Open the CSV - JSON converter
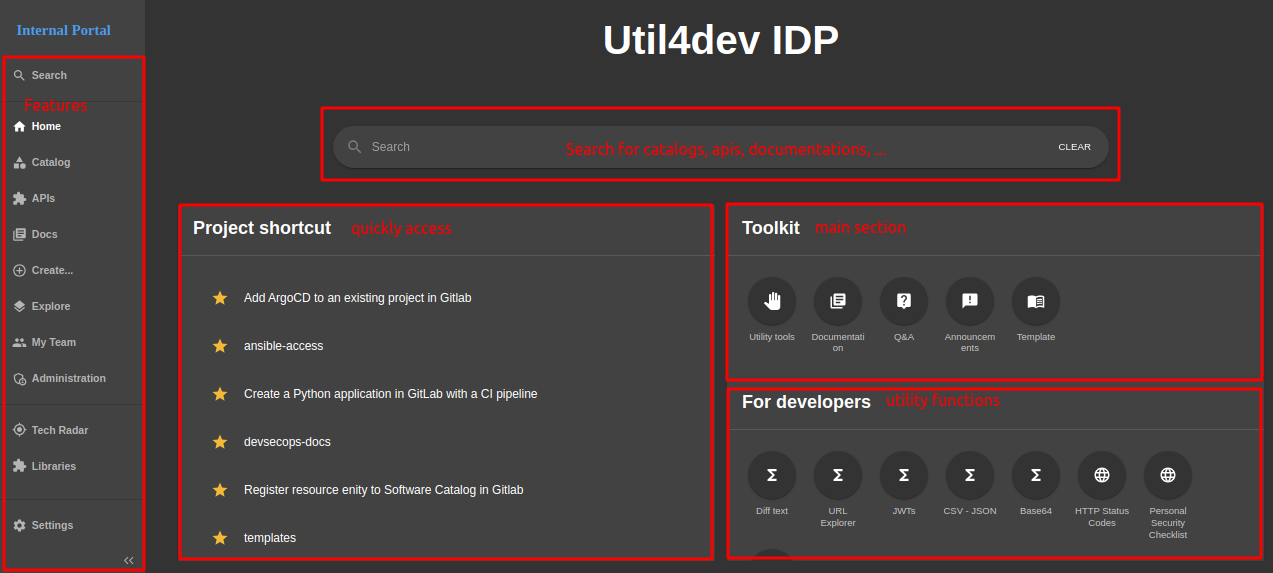Viewport: 1273px width, 573px height. pyautogui.click(x=970, y=475)
